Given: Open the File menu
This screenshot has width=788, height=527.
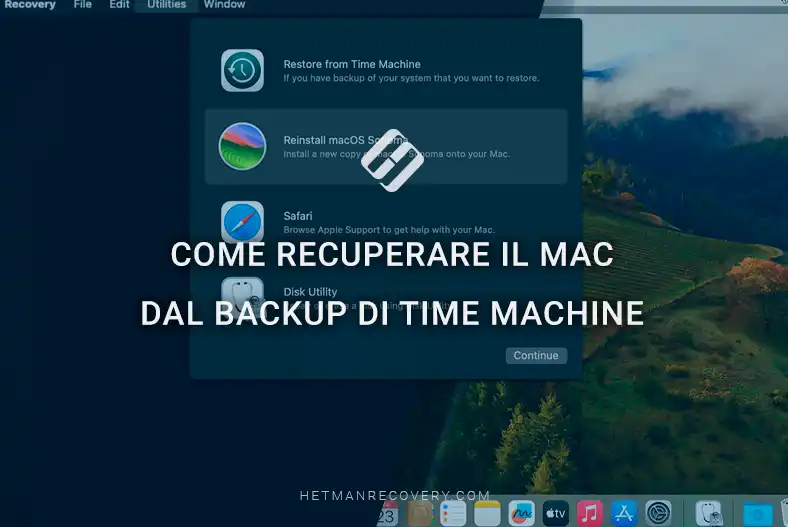Looking at the screenshot, I should (83, 5).
